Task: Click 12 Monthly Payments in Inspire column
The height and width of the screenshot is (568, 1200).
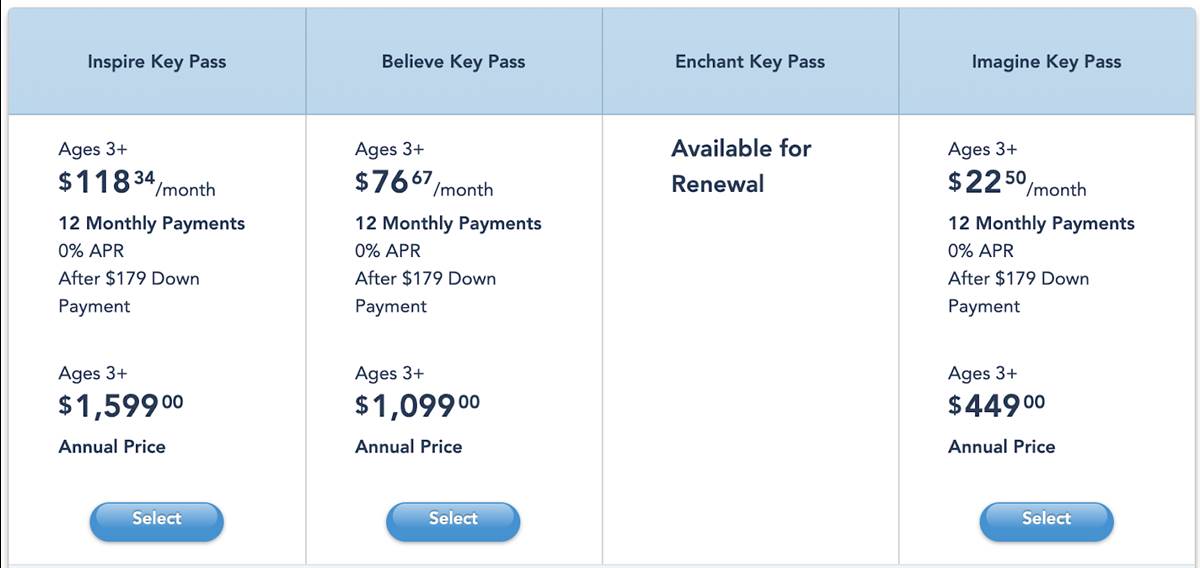Action: tap(152, 224)
